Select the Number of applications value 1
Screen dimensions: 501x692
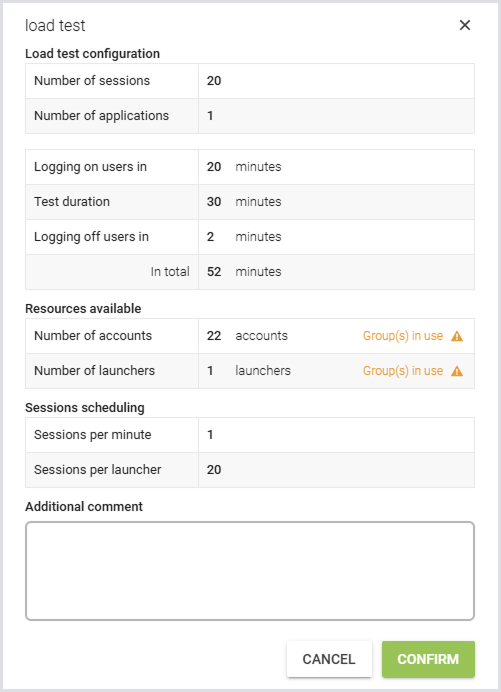pyautogui.click(x=210, y=116)
